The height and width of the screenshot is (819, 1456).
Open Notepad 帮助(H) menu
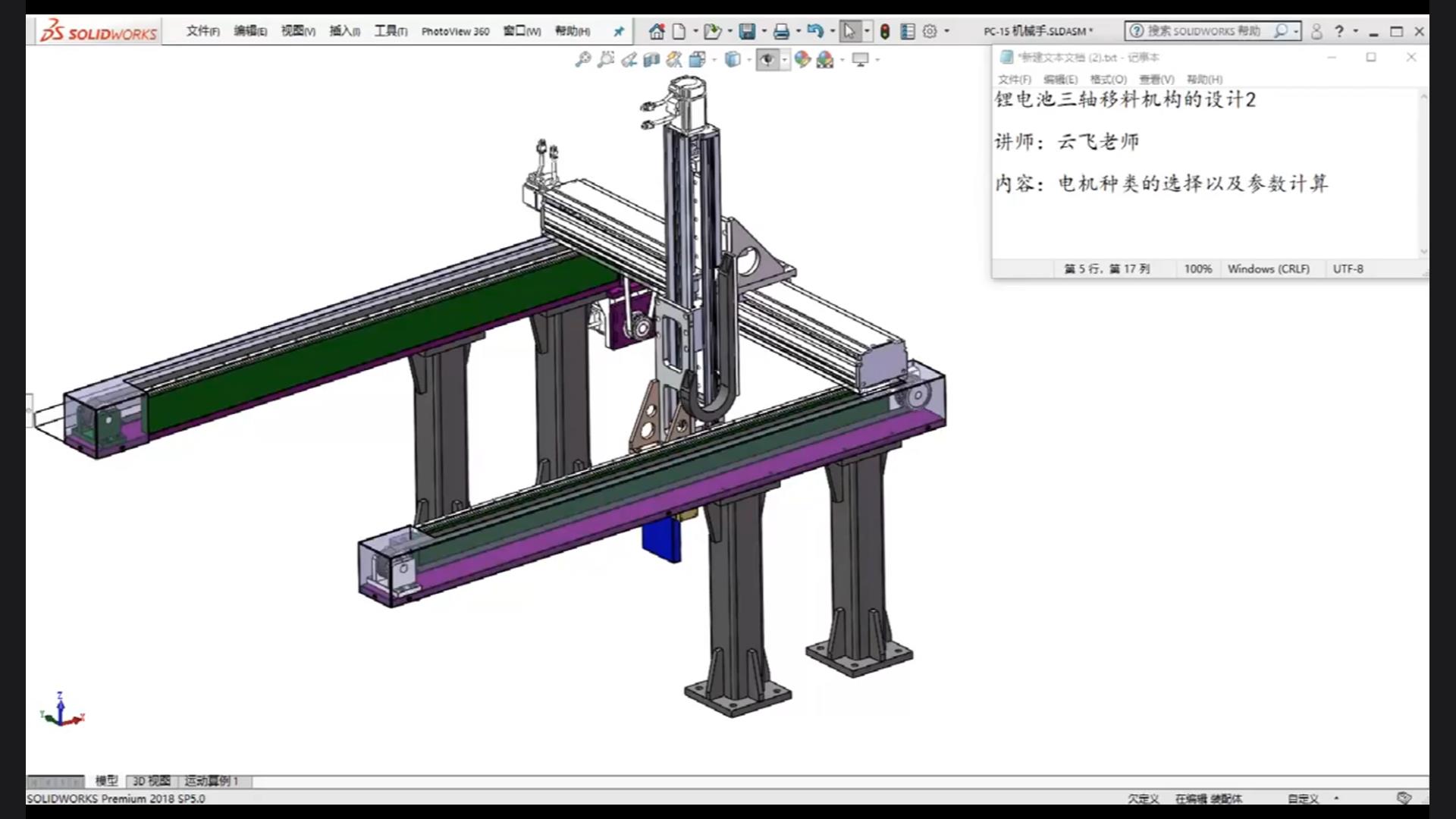point(1204,80)
